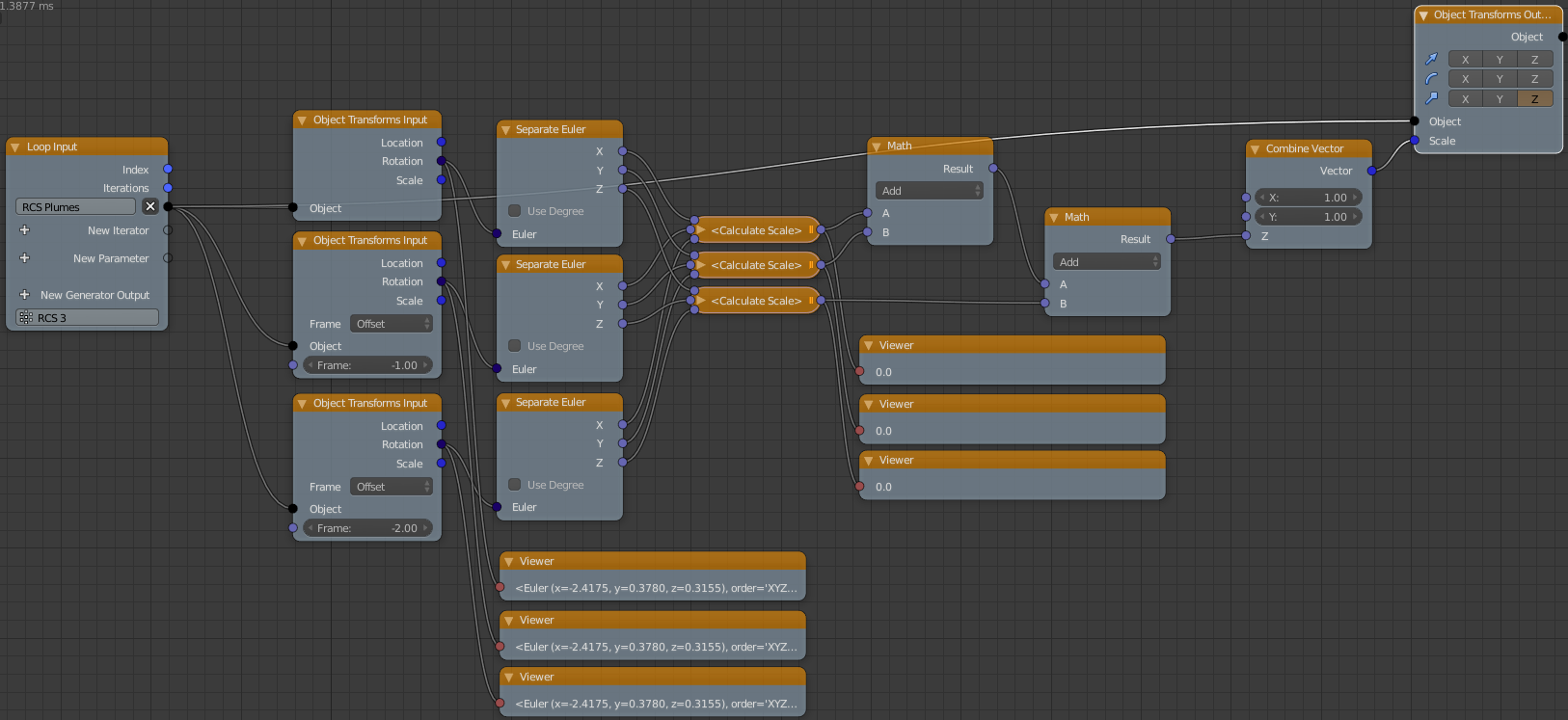This screenshot has width=1568, height=720.
Task: Collapse the topmost Separate Euler node
Action: point(506,130)
